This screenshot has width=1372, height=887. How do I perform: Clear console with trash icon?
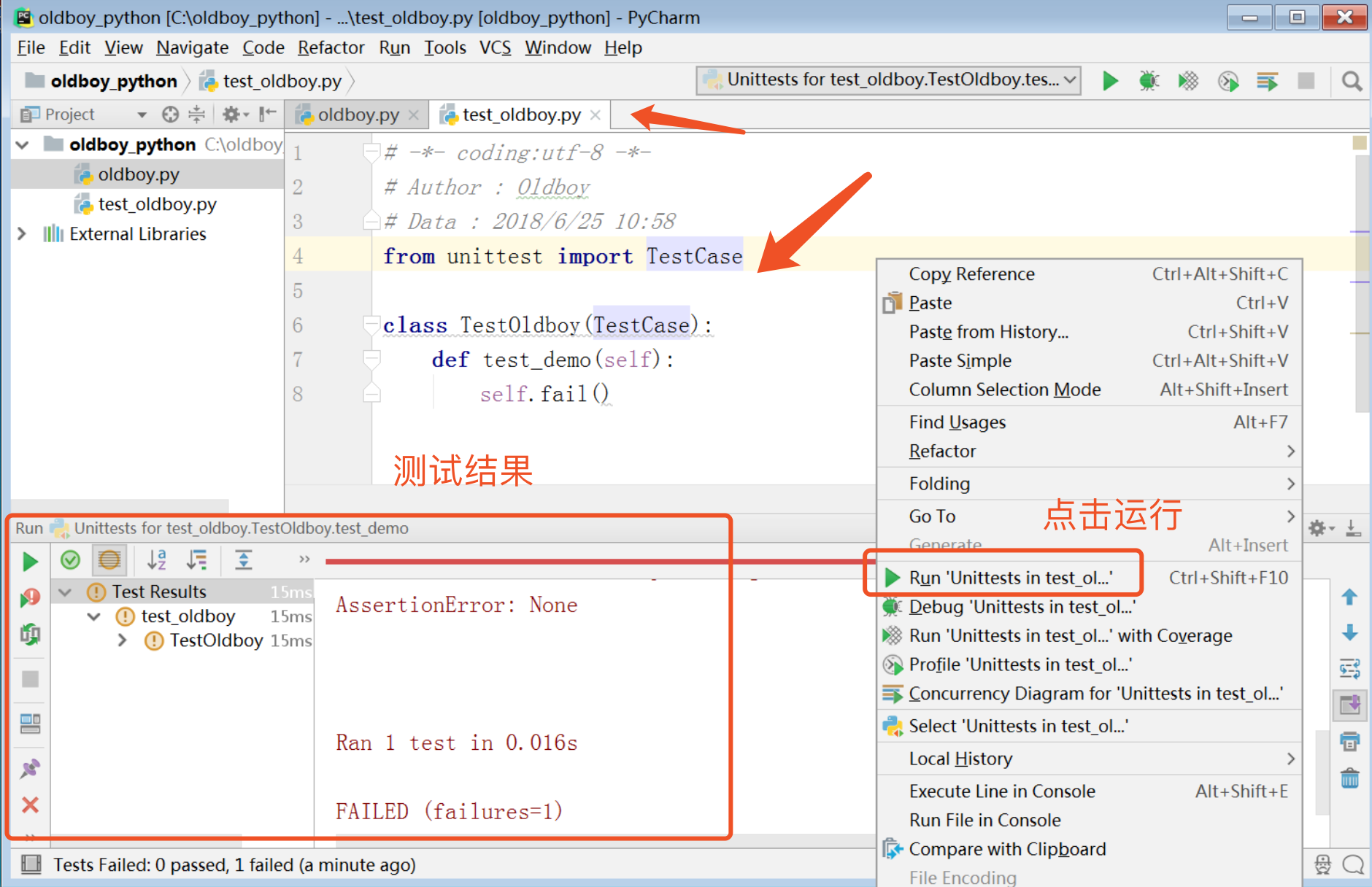[x=1349, y=778]
